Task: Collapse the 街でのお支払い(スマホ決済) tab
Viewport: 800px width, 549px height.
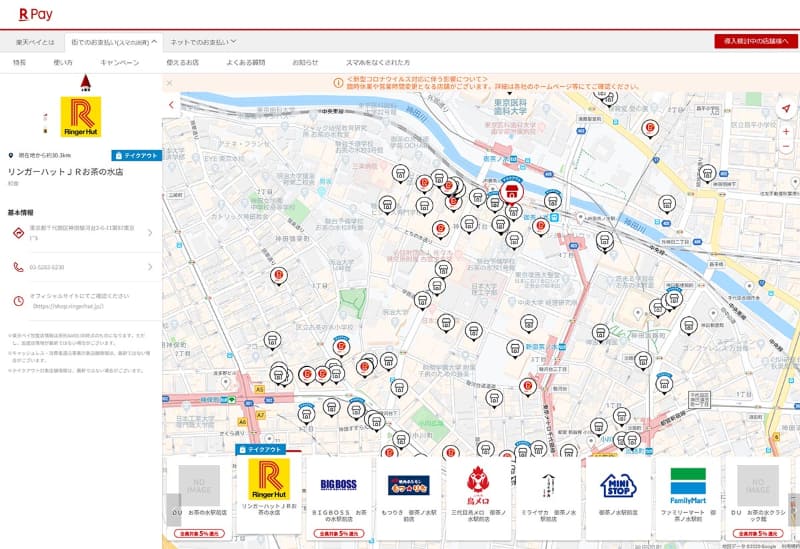Action: click(114, 42)
